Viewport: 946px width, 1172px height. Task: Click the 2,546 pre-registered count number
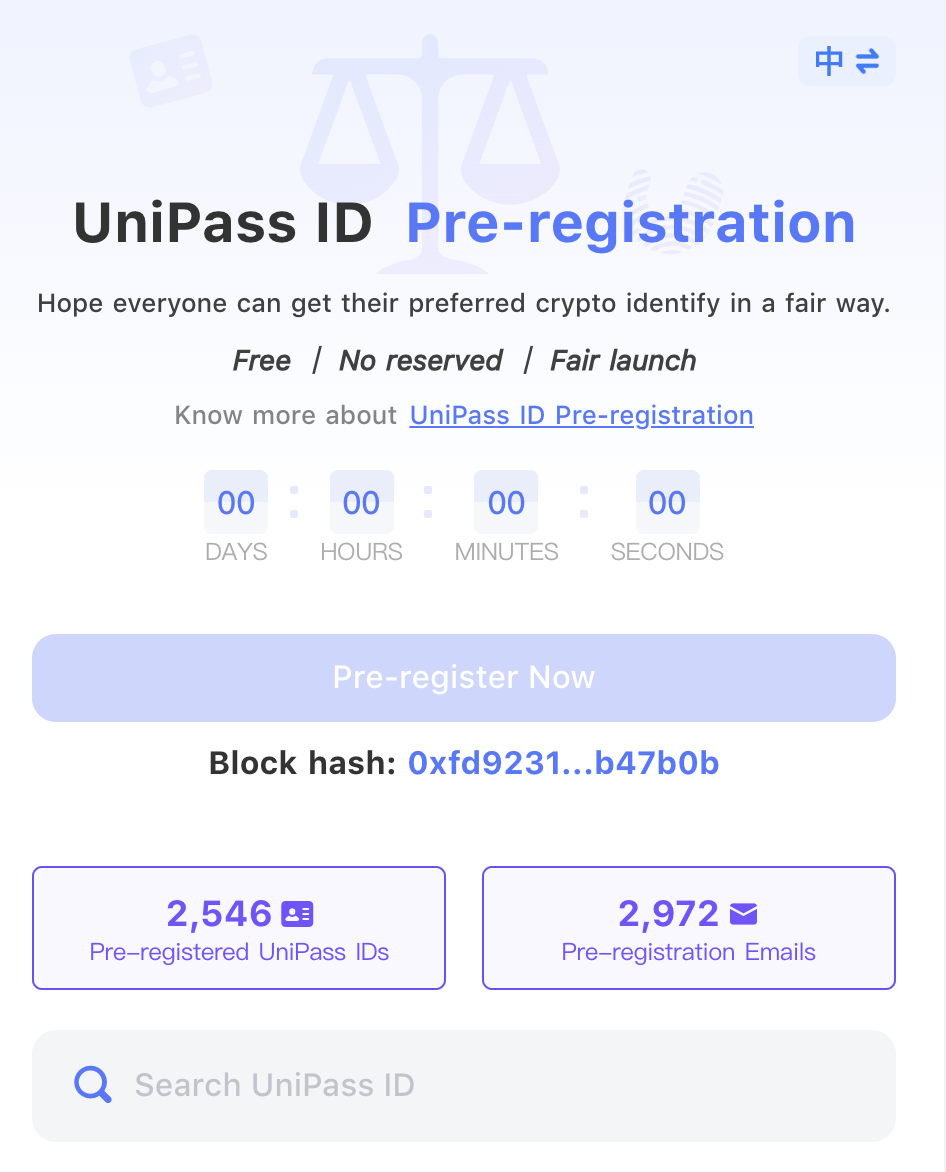click(219, 913)
